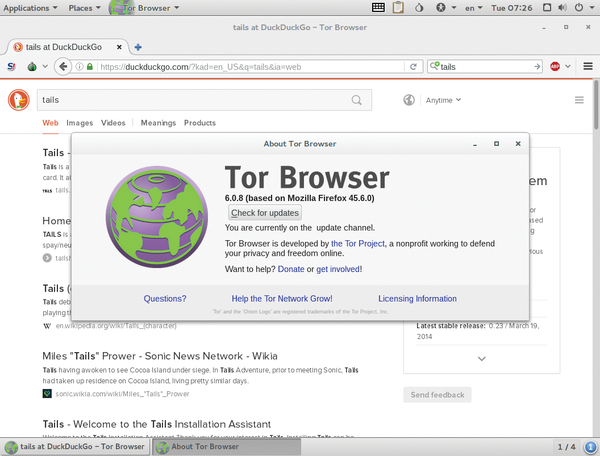Open the DuckDuckGo page side menu

pyautogui.click(x=579, y=100)
